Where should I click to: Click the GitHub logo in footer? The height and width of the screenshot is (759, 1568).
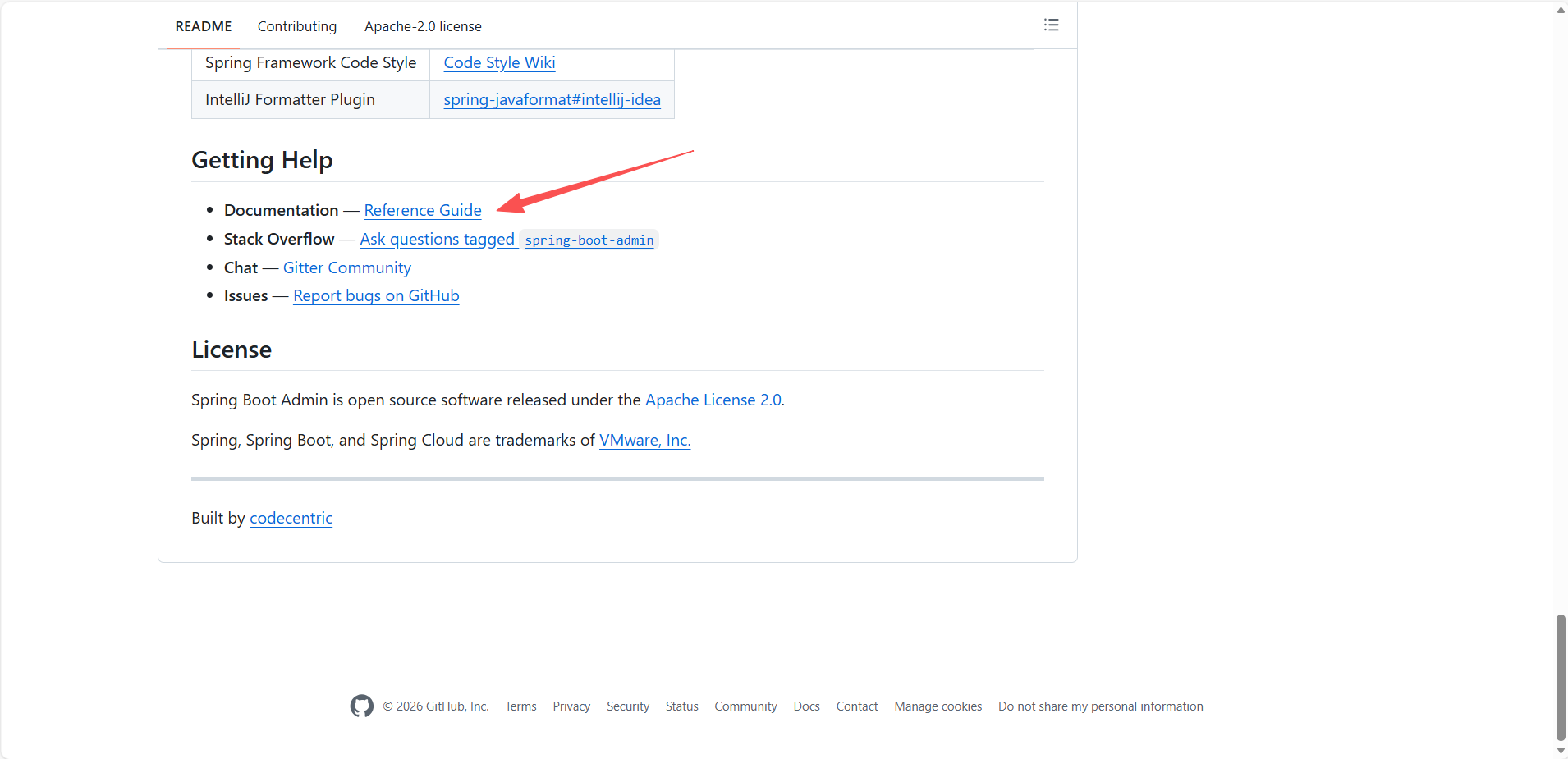click(362, 706)
